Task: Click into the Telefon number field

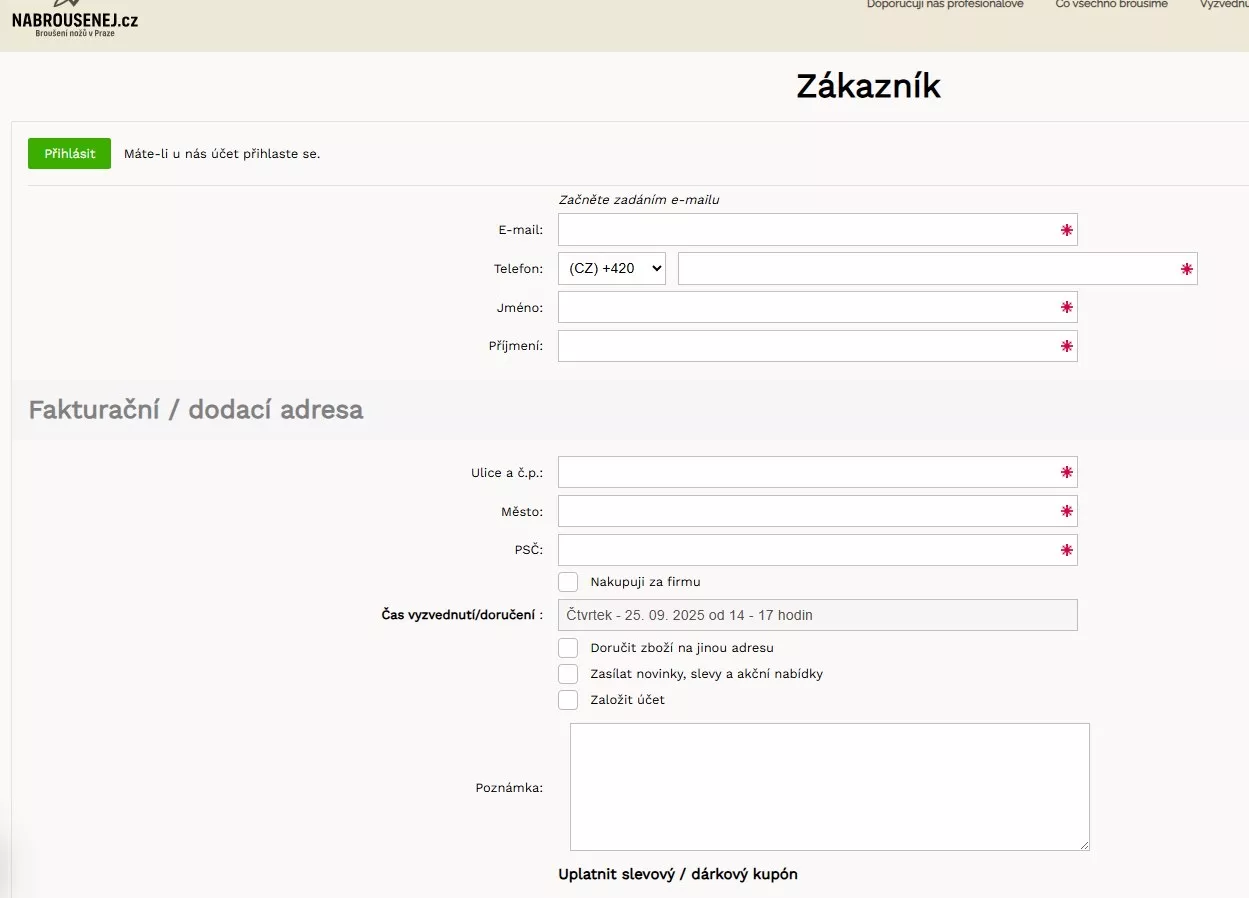Action: 937,268
